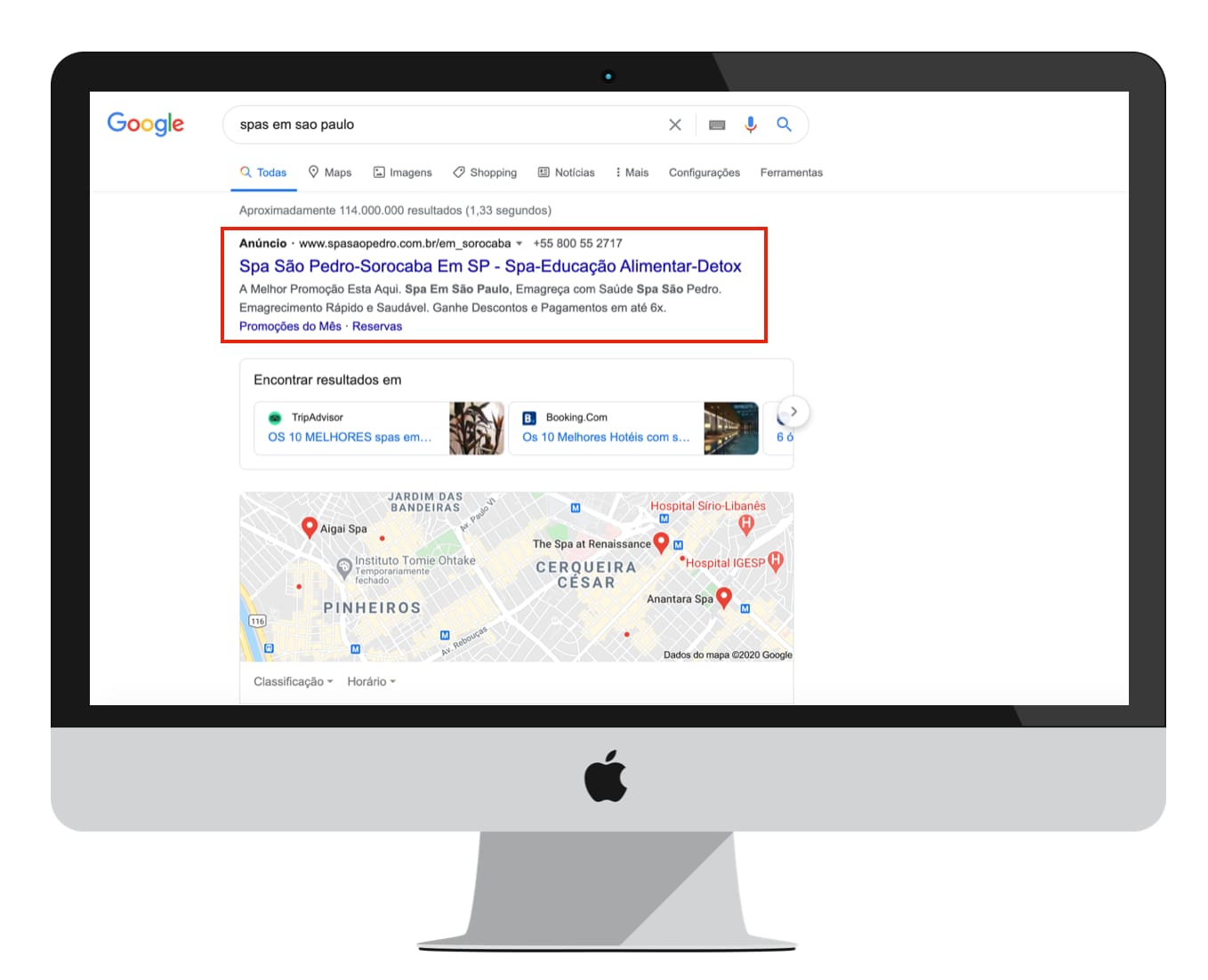Screen dimensions: 1208x980
Task: Switch to the Maps tab
Action: click(x=330, y=173)
